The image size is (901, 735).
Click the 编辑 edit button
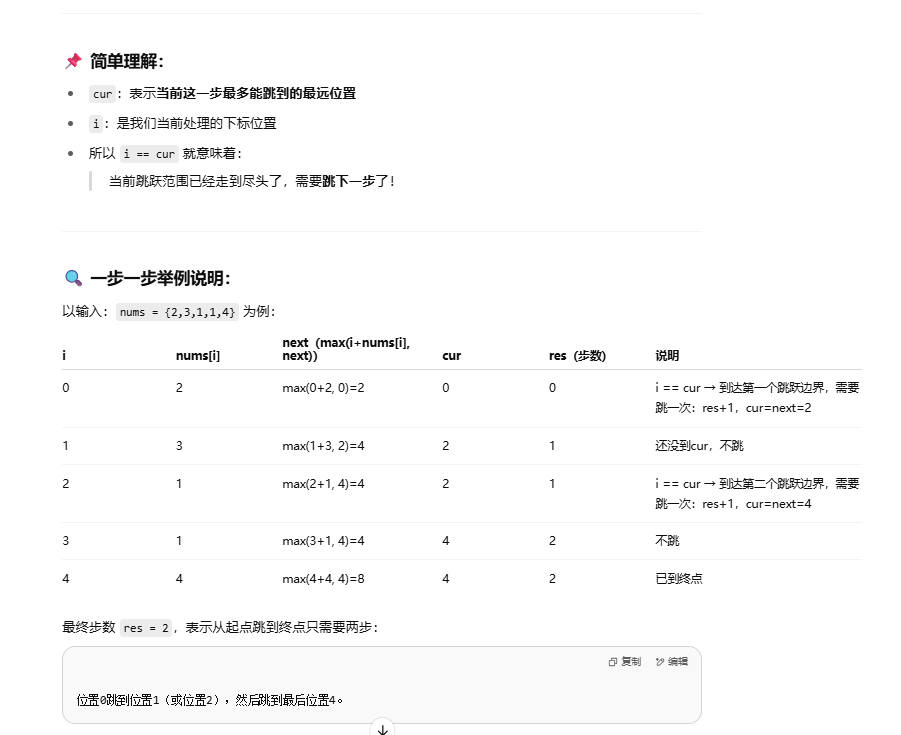[x=672, y=661]
